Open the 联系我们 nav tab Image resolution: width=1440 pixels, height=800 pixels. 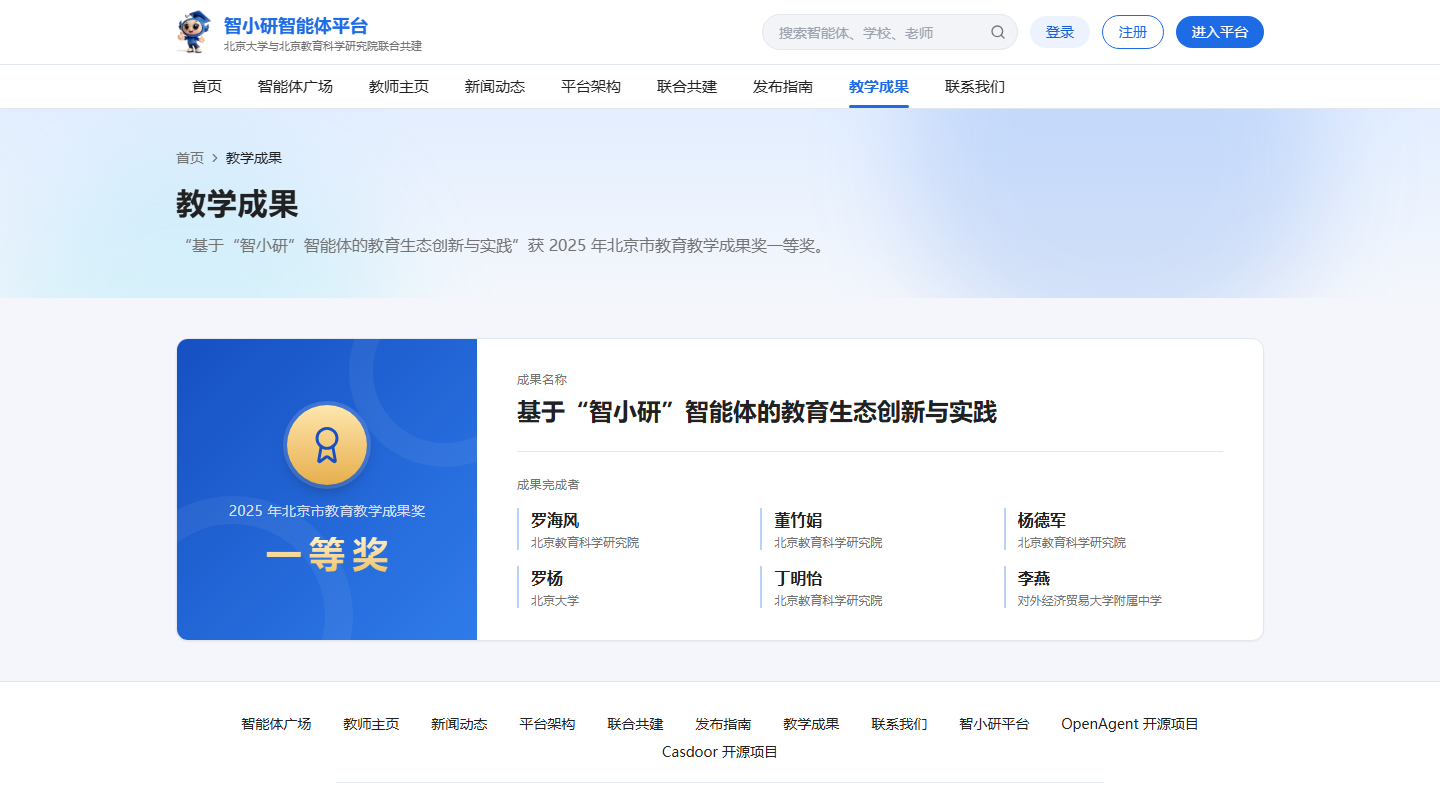point(975,87)
